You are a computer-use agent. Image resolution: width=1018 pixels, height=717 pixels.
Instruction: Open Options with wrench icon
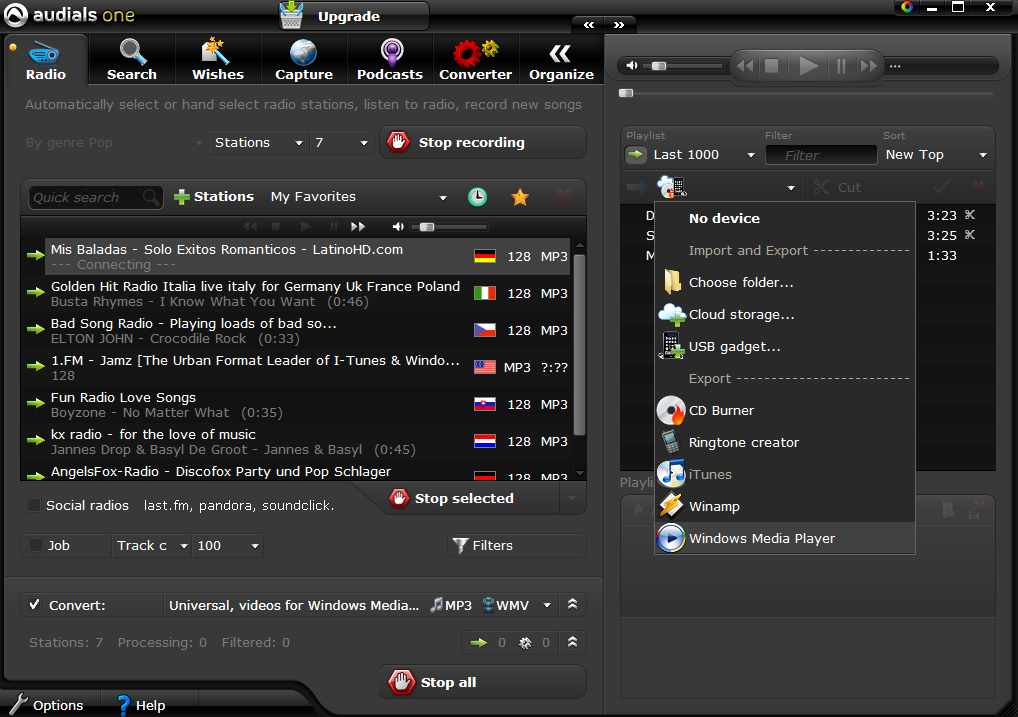(45, 705)
